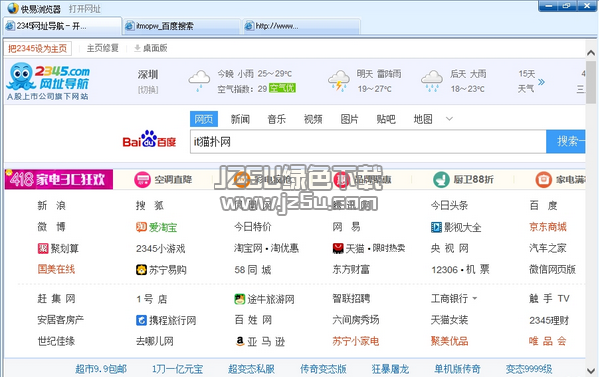
Task: Select the 贴吧 search tab
Action: point(386,119)
